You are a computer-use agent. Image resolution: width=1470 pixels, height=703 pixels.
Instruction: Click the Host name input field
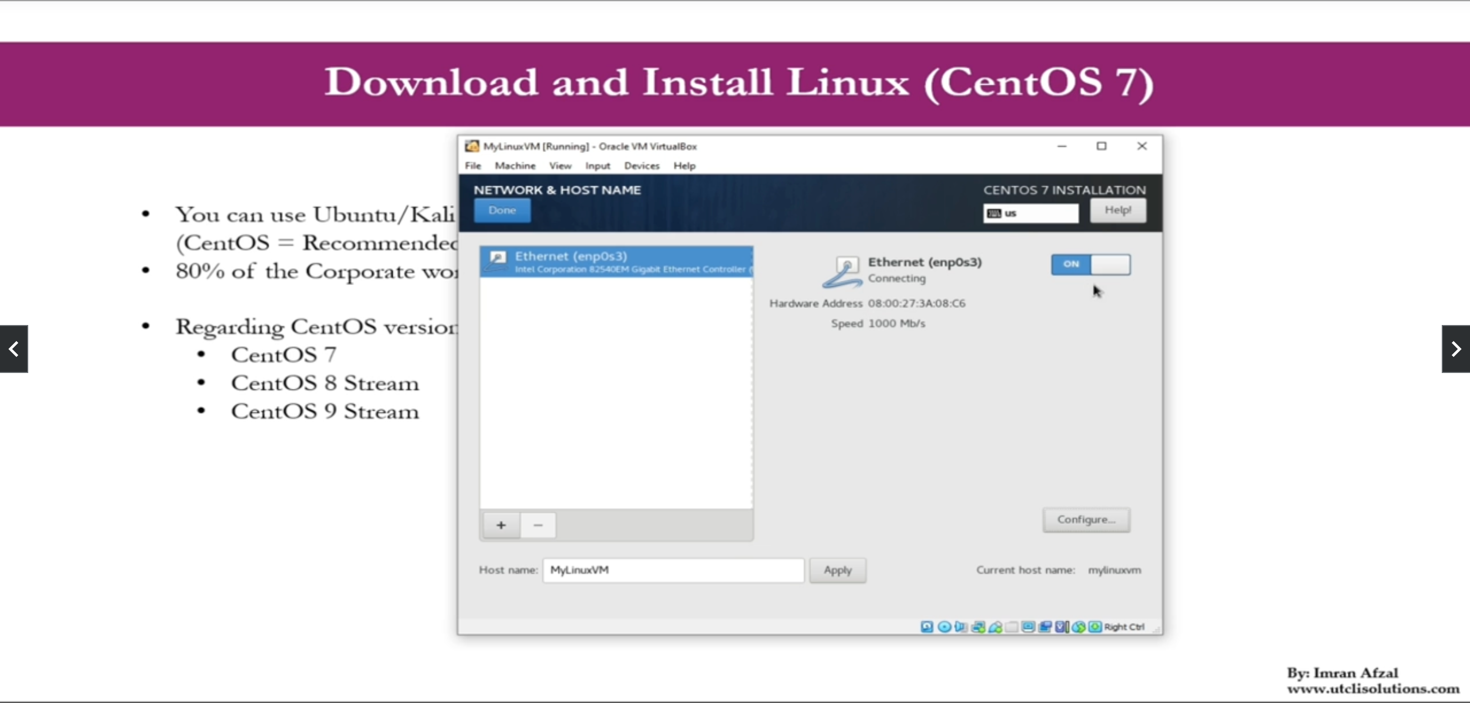click(673, 570)
